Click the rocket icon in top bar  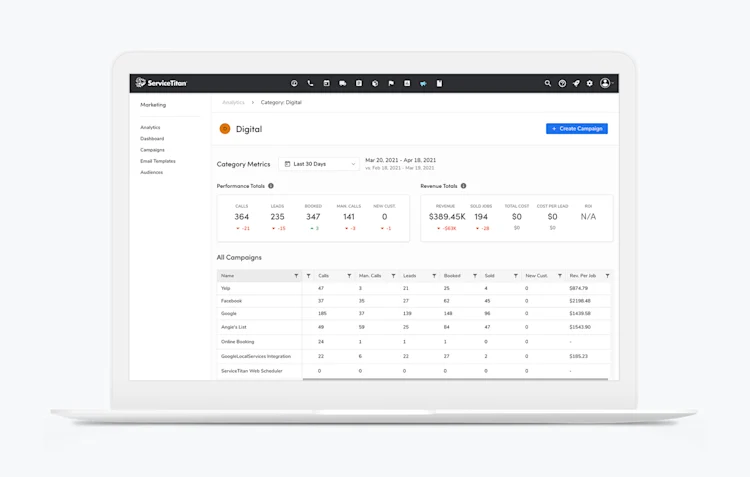click(x=576, y=83)
